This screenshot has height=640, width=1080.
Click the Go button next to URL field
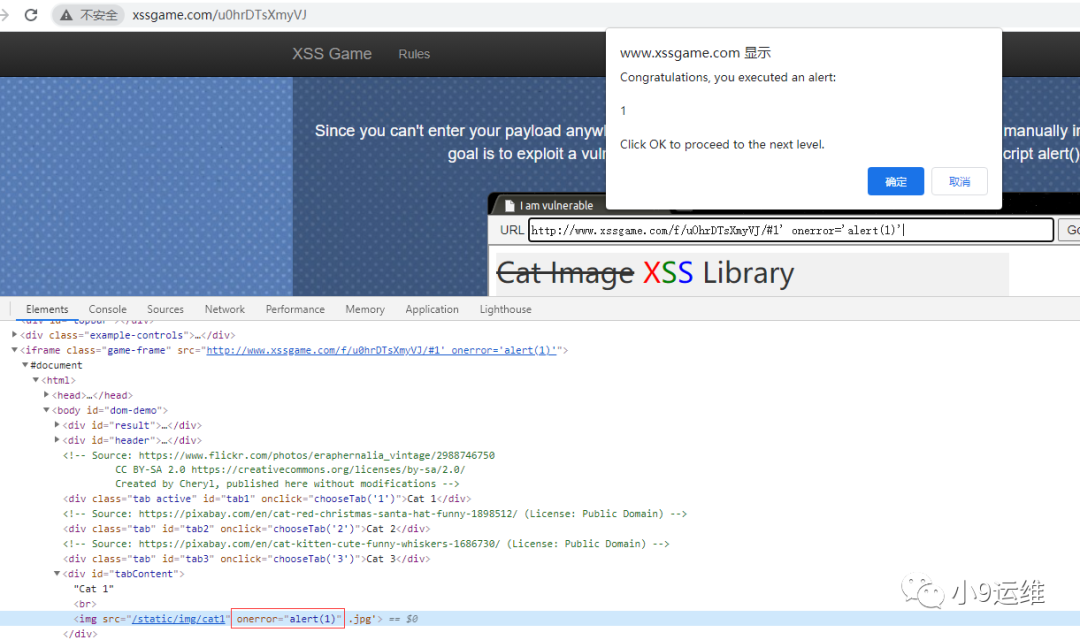1070,230
